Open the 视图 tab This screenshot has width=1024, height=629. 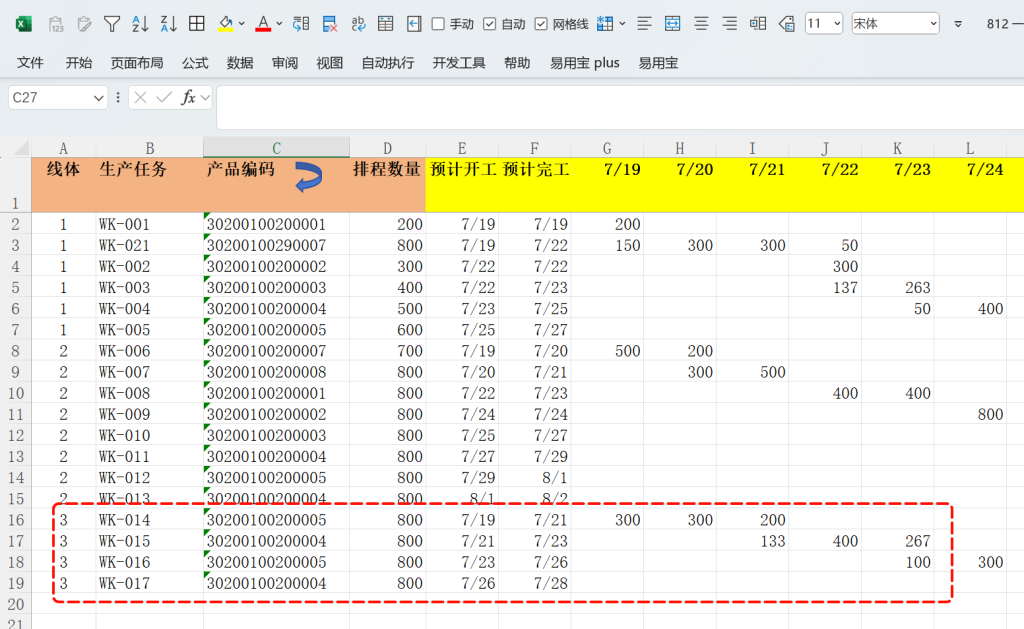click(x=330, y=63)
